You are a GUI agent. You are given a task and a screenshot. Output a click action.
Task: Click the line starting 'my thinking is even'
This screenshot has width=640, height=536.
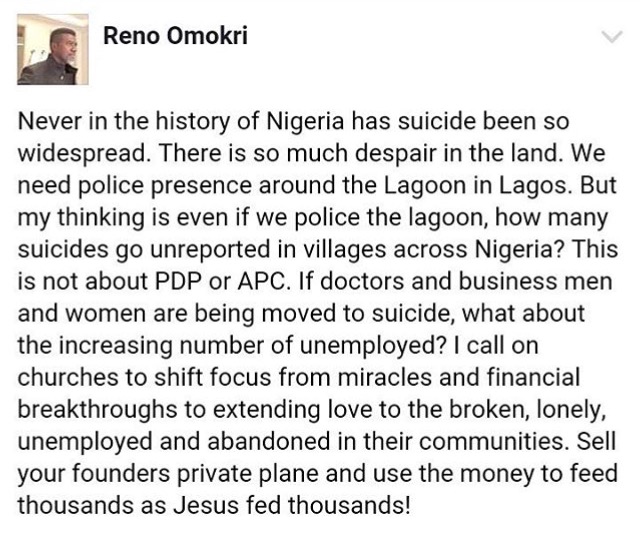[313, 218]
